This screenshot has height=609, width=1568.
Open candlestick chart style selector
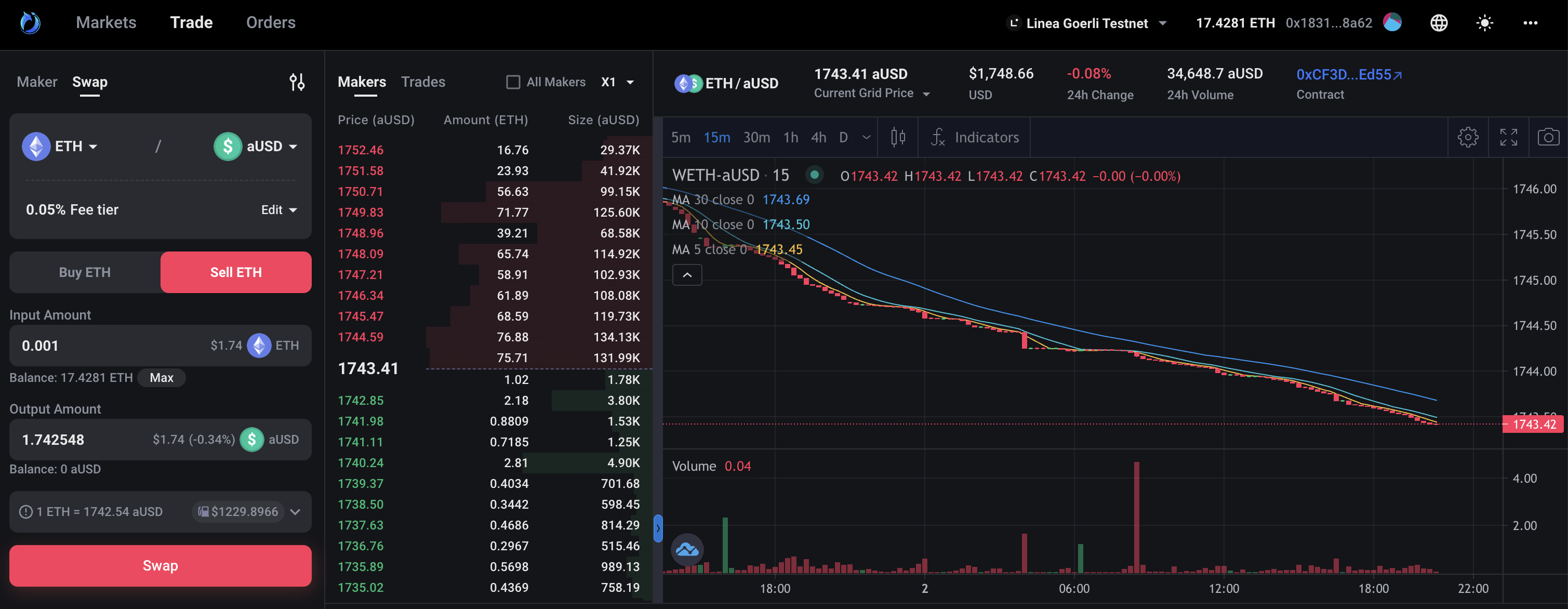click(x=898, y=137)
